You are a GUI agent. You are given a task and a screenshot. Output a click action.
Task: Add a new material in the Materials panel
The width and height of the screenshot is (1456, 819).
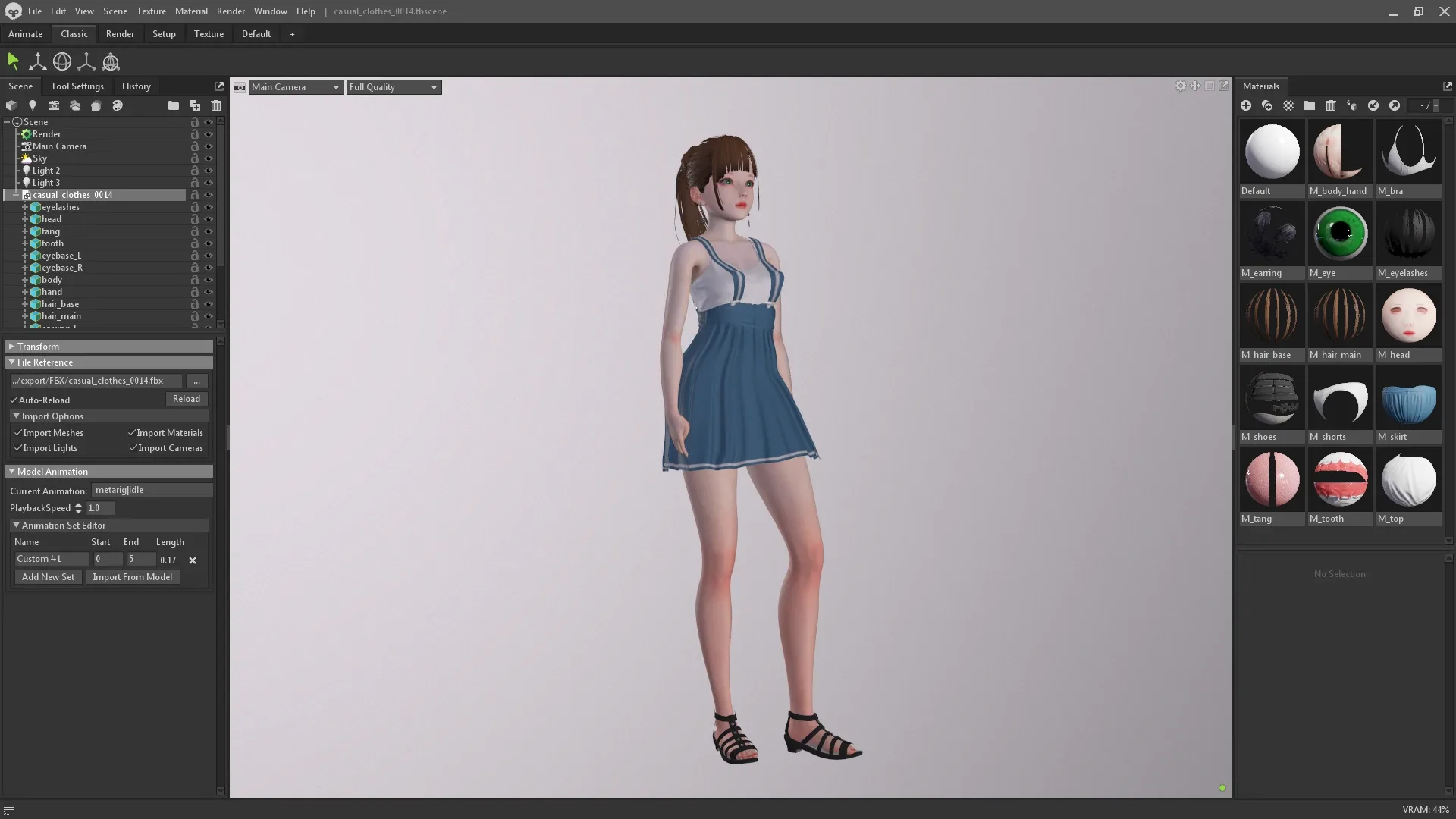click(x=1246, y=105)
